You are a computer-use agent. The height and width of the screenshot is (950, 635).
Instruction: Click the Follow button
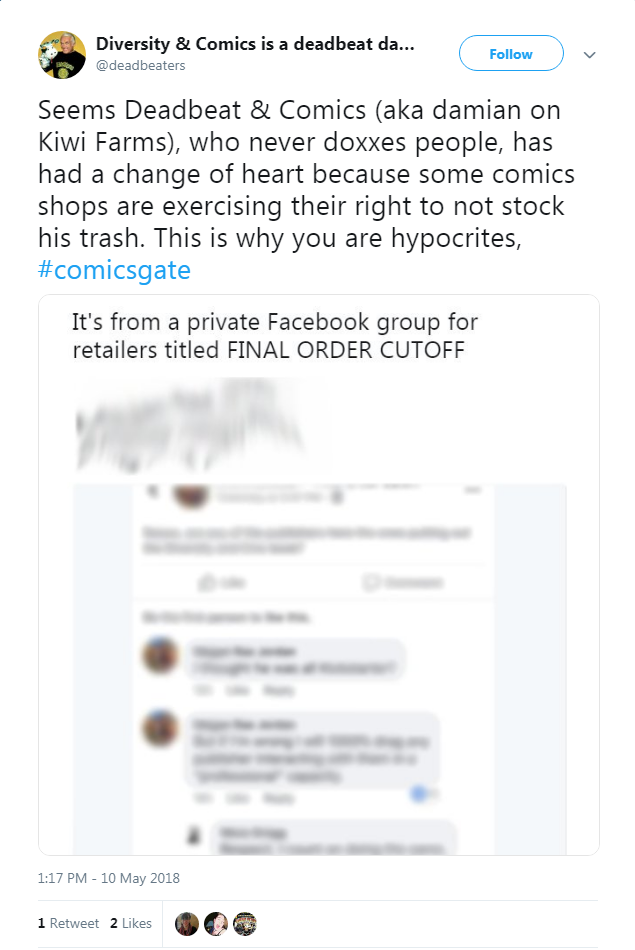click(511, 53)
